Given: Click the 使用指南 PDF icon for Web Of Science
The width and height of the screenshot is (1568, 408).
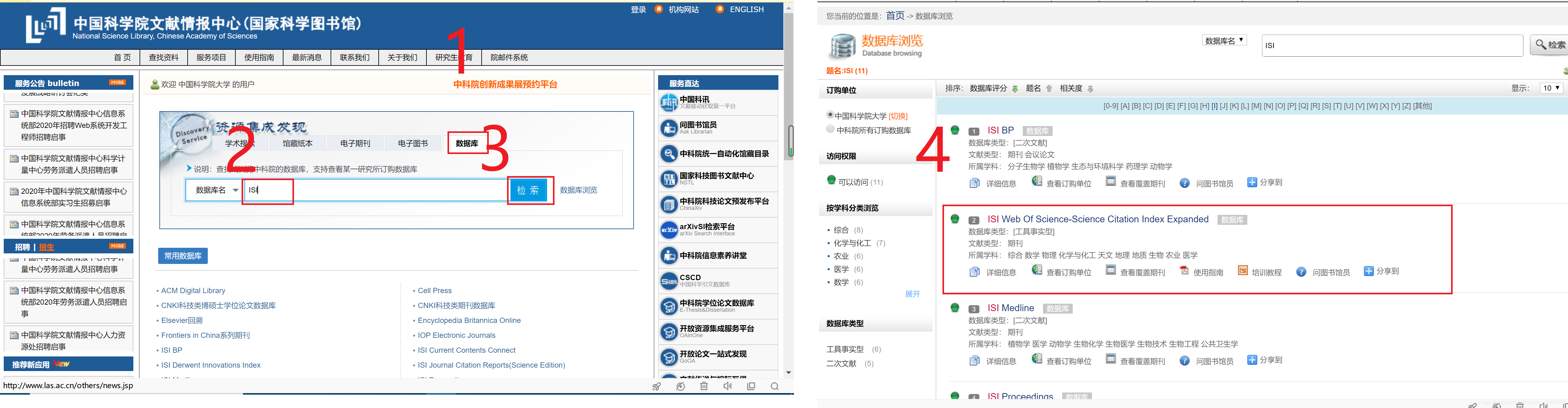Looking at the screenshot, I should coord(1184,271).
